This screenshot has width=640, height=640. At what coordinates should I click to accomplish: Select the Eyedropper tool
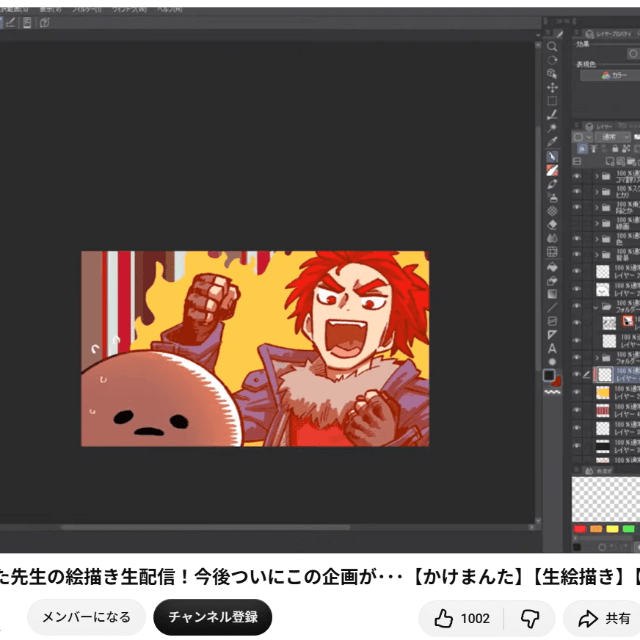click(552, 142)
